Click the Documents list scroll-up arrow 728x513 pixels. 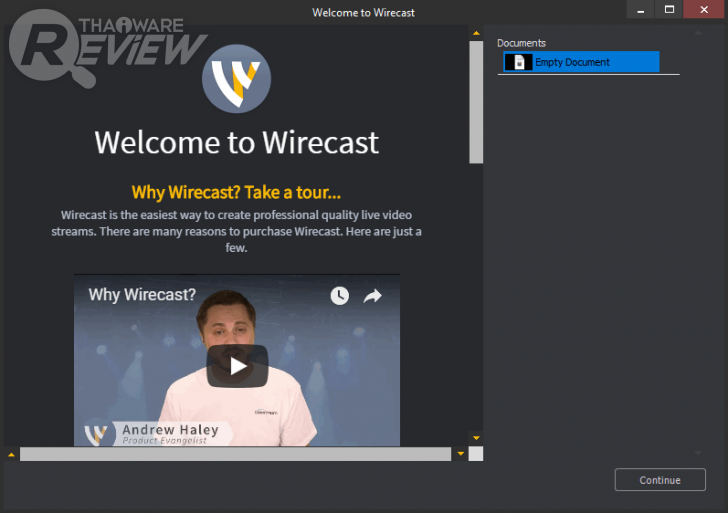pyautogui.click(x=698, y=33)
